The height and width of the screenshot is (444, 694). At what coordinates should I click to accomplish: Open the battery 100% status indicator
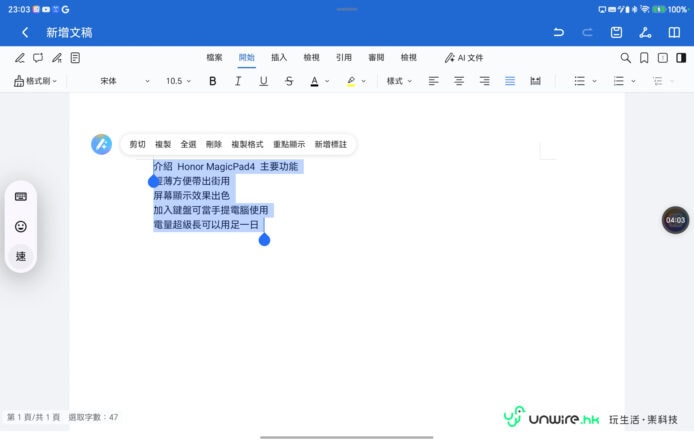coord(670,9)
